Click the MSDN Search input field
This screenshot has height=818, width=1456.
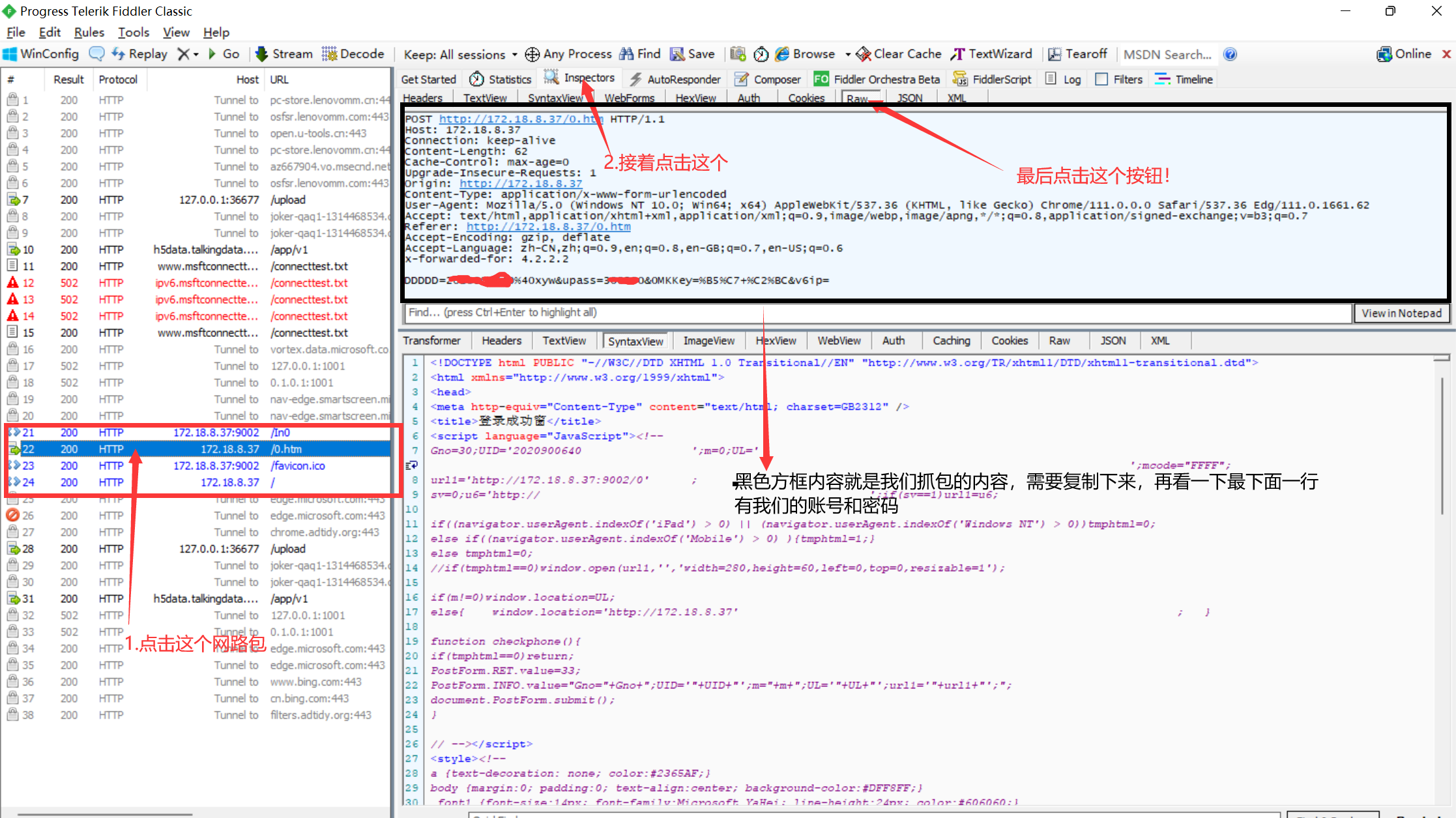pos(1168,55)
